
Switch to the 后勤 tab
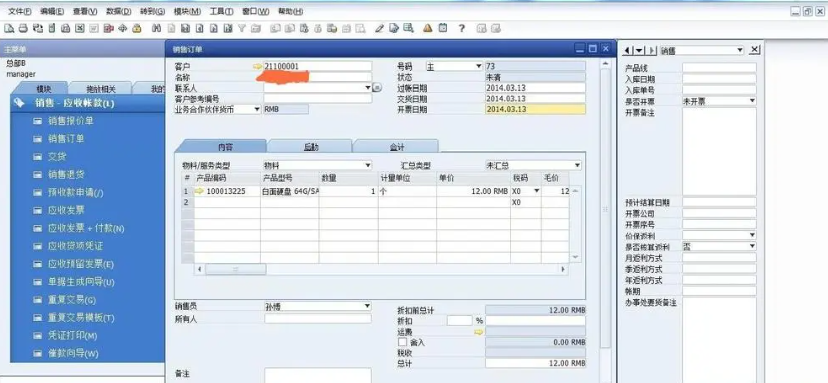pyautogui.click(x=310, y=147)
